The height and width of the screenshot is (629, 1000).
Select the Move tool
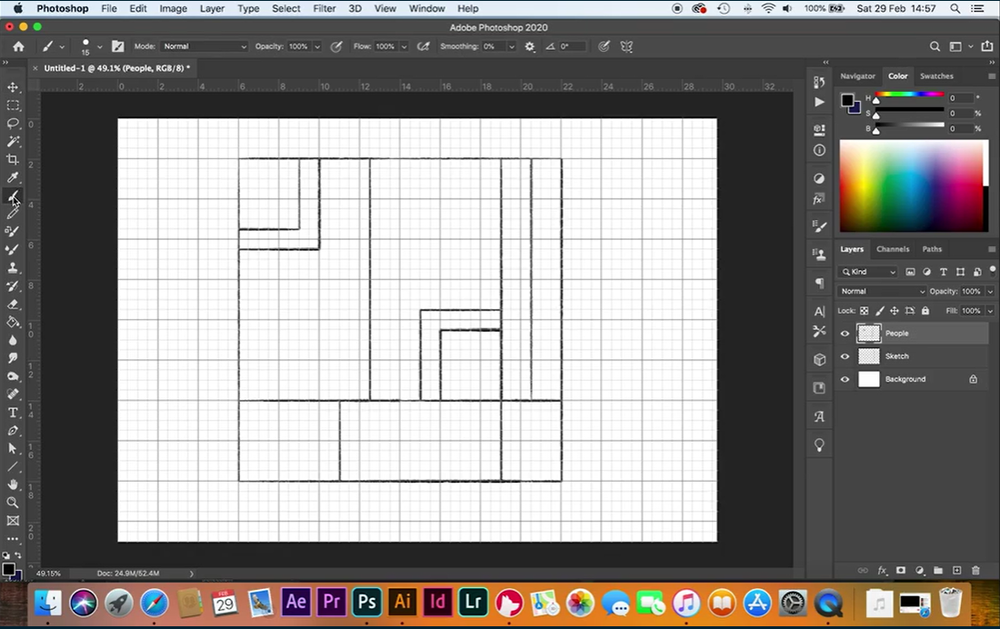[x=13, y=87]
